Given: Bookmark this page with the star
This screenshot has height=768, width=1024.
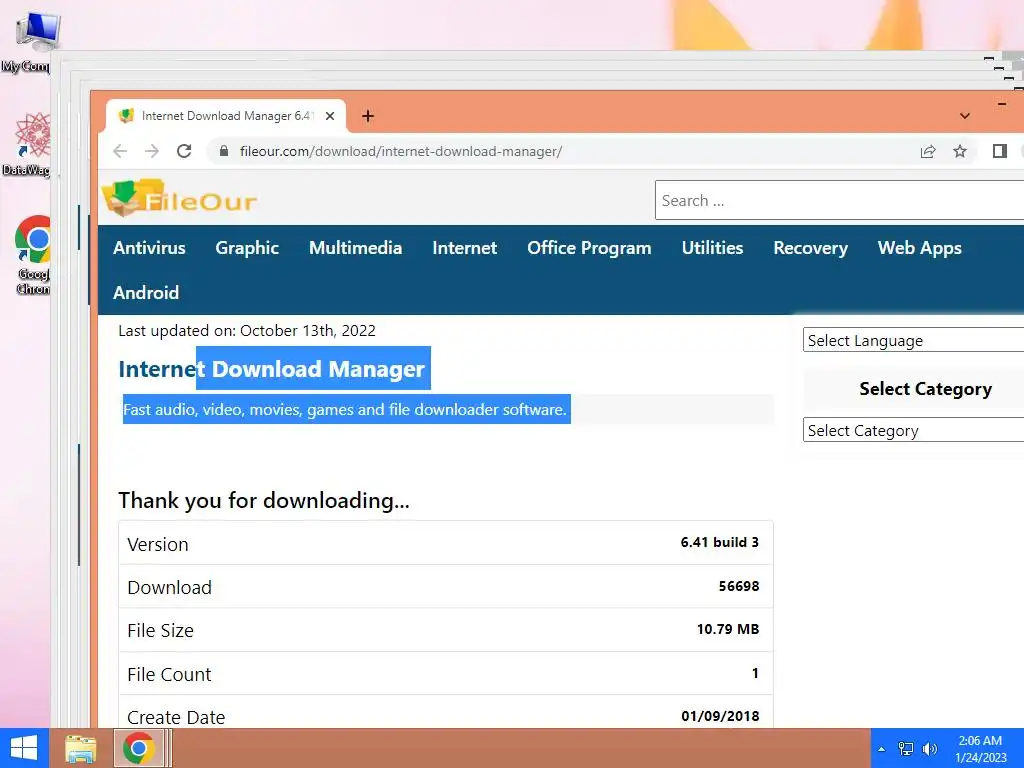Looking at the screenshot, I should click(x=959, y=152).
